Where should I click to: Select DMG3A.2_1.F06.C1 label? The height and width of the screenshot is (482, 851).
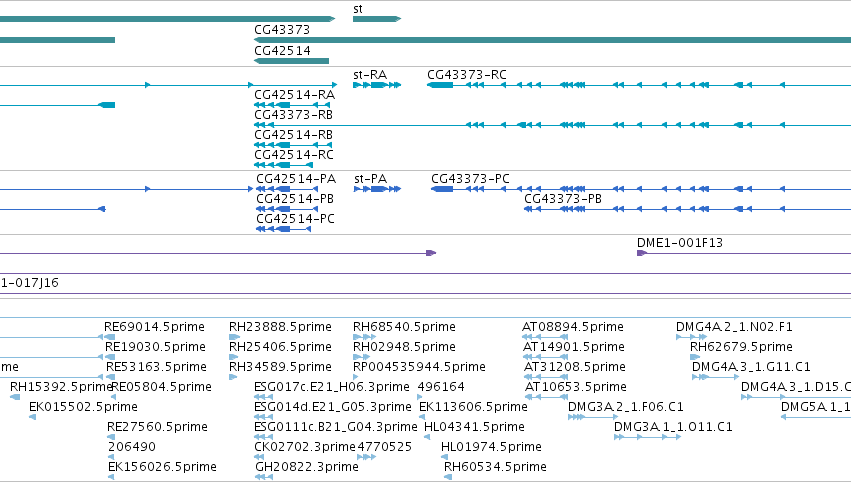point(626,407)
